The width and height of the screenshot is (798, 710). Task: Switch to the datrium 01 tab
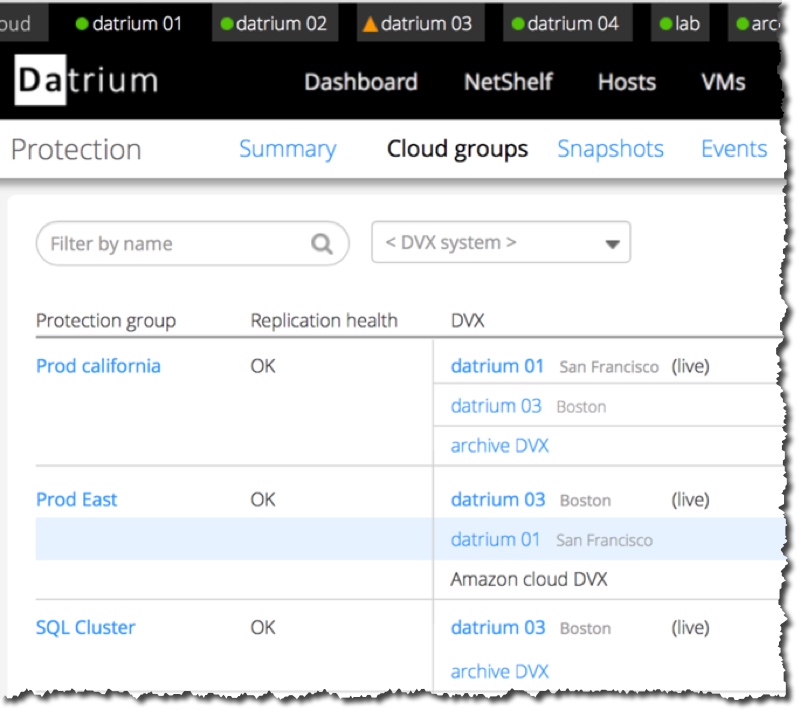128,23
